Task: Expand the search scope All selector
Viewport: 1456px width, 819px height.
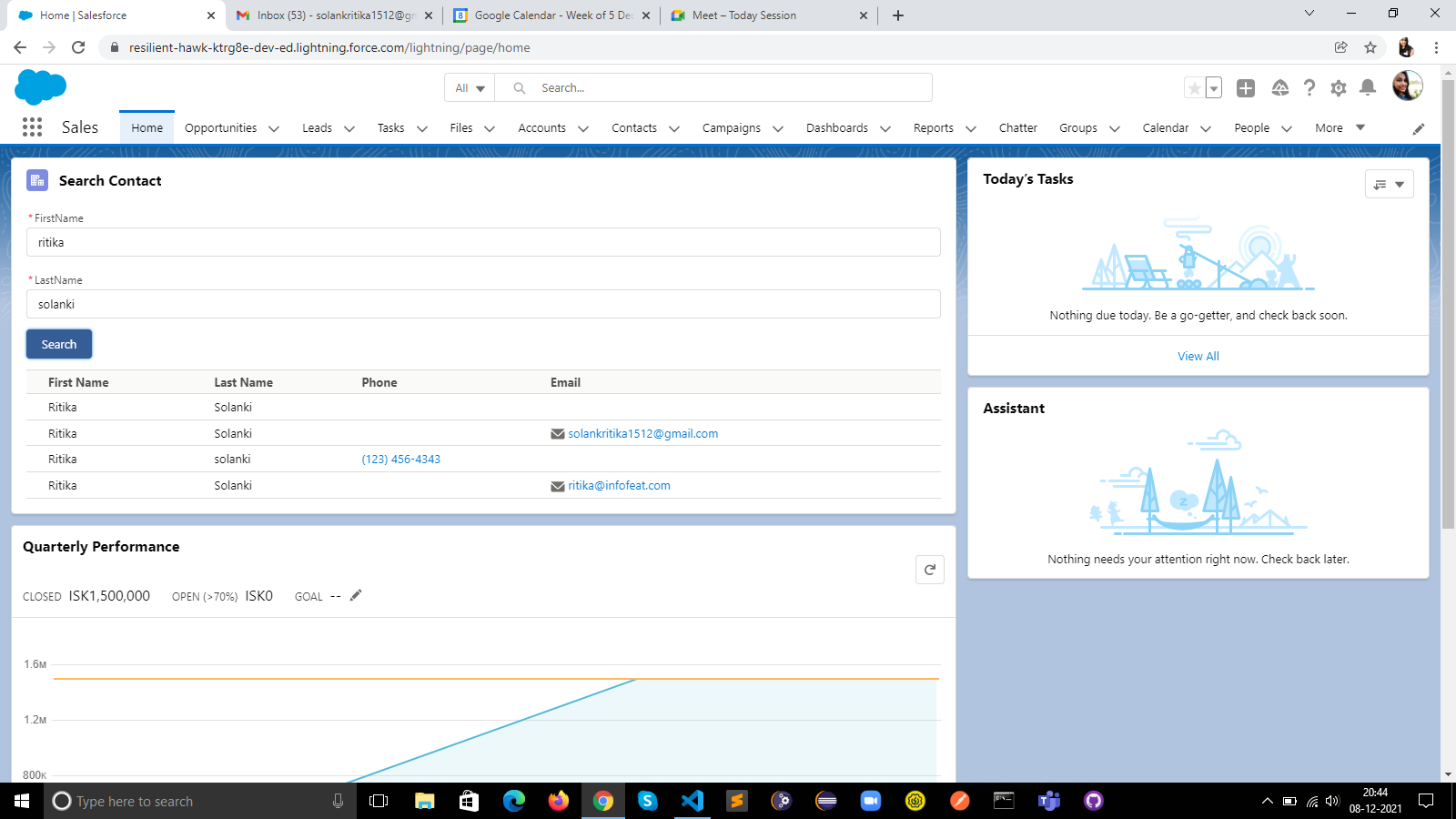Action: coord(468,87)
